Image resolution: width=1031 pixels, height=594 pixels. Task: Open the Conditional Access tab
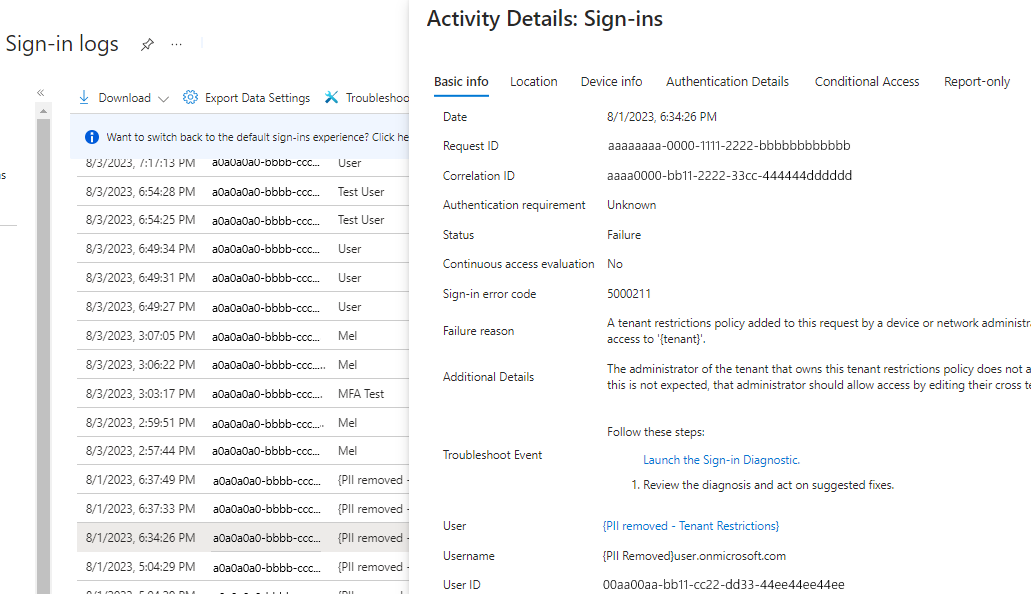click(x=866, y=82)
